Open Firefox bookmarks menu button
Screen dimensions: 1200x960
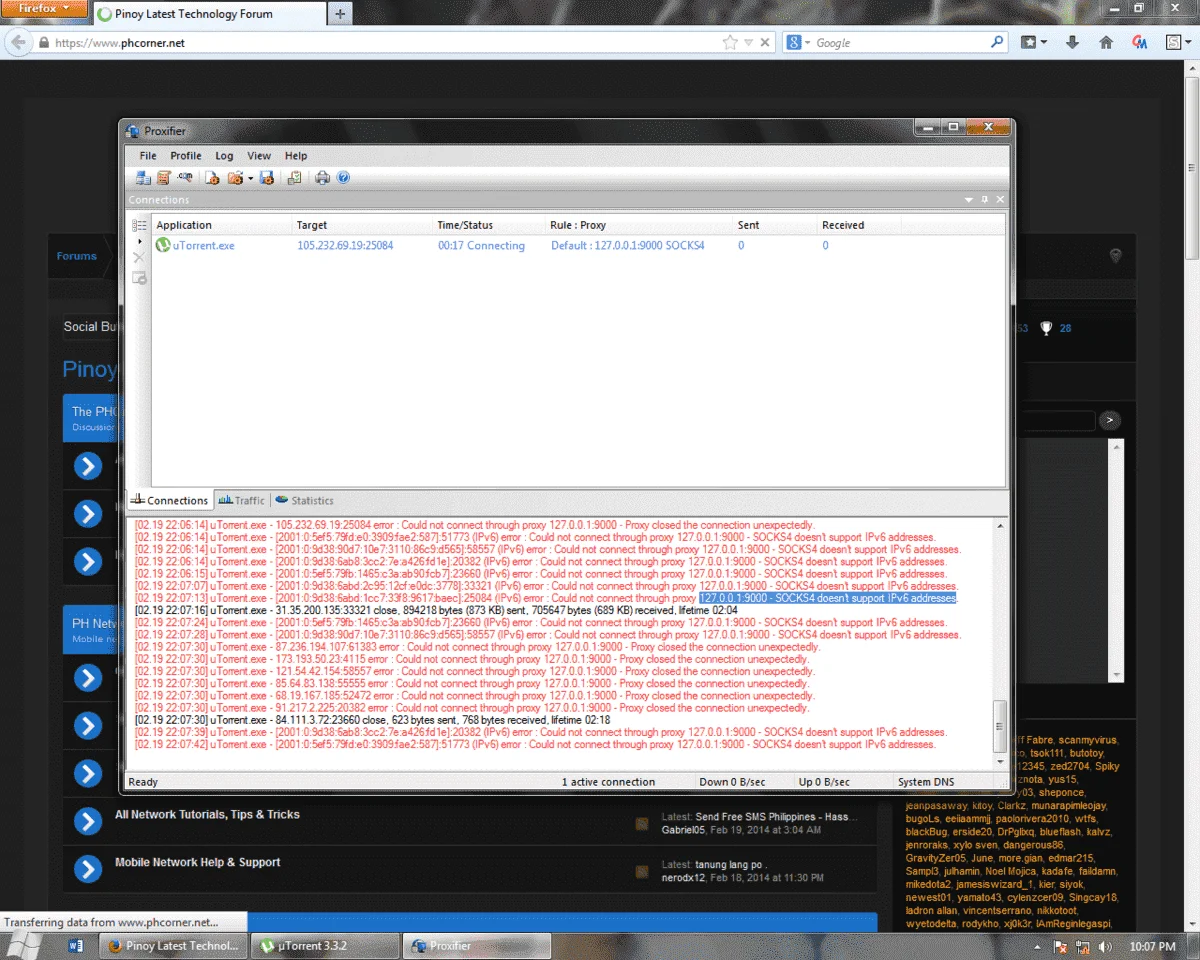[x=1033, y=43]
